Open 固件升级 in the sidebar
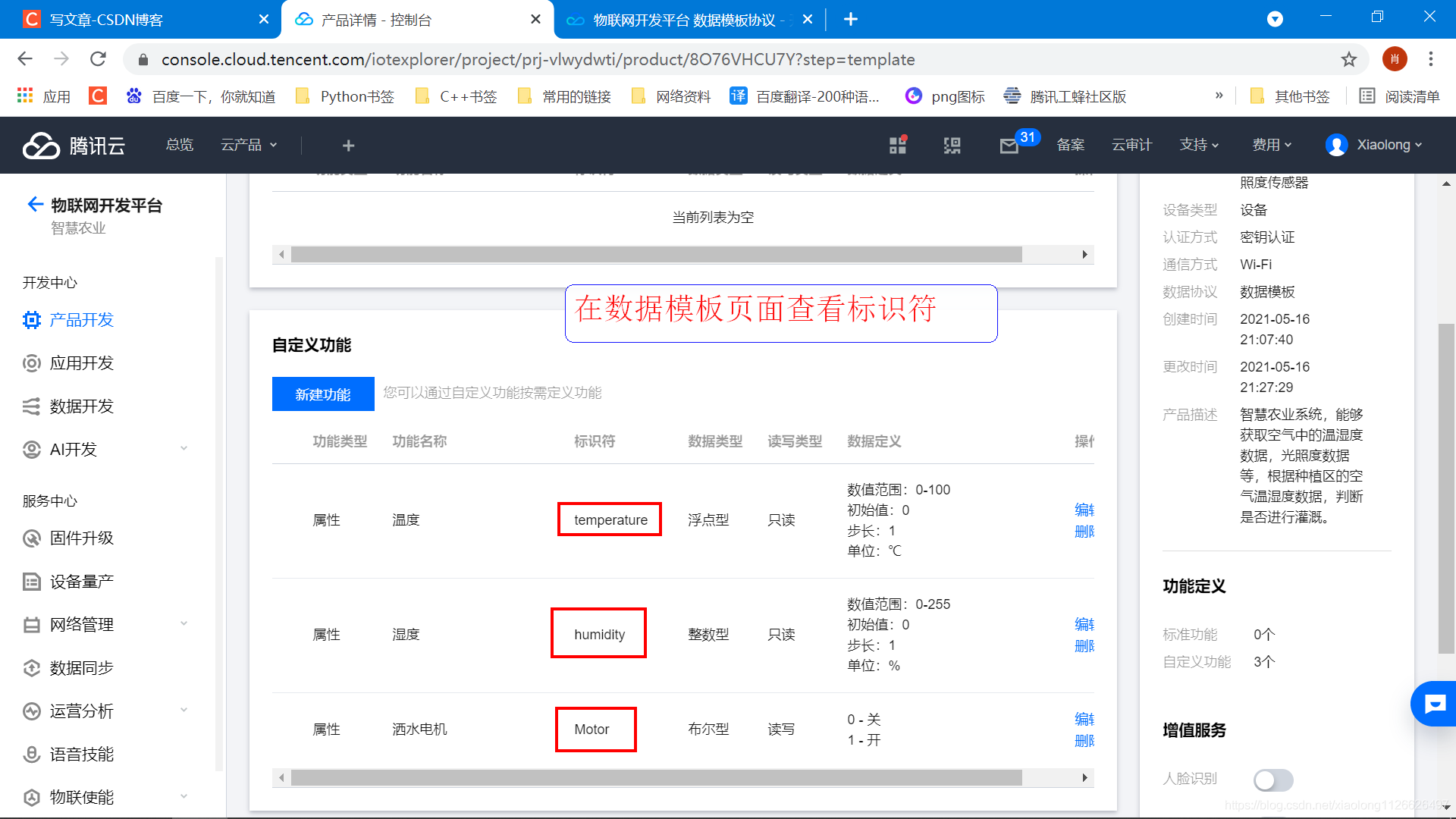The image size is (1456, 819). click(81, 538)
